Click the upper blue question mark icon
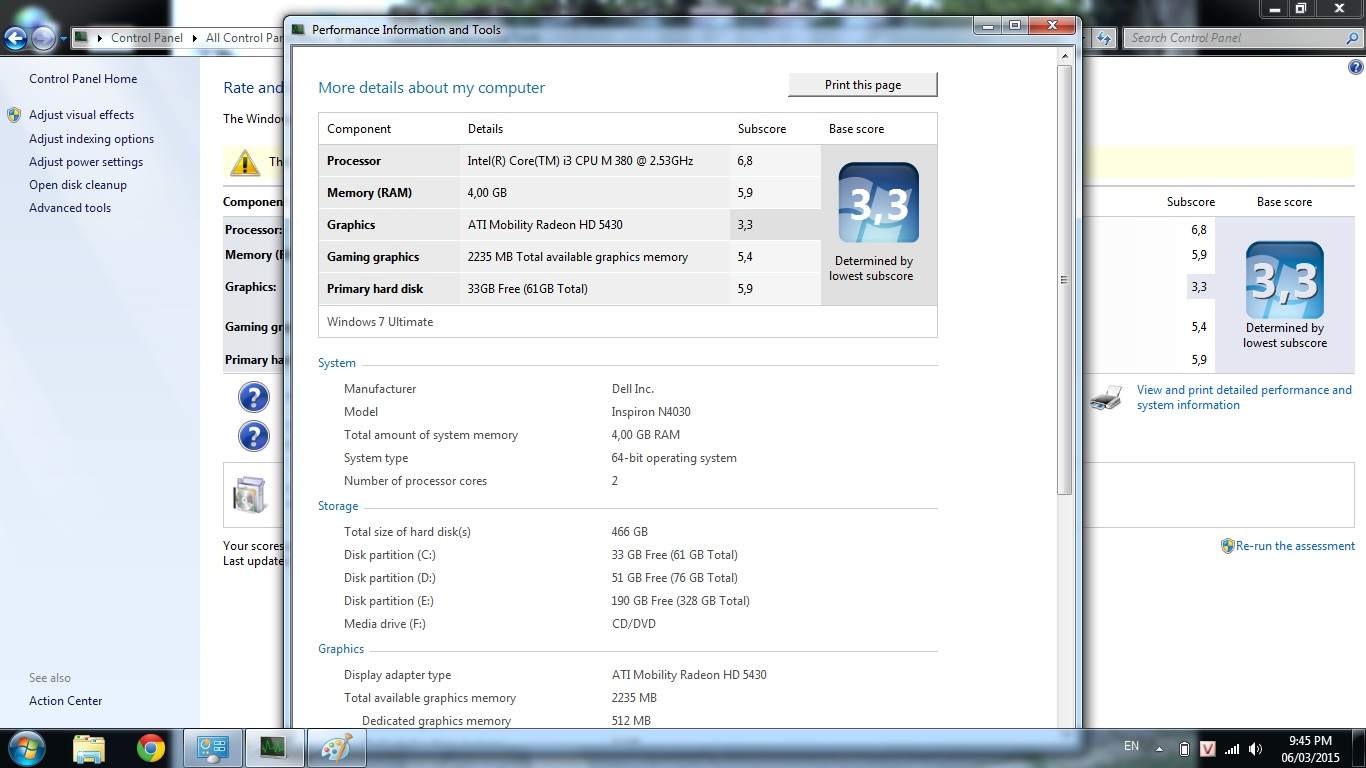The height and width of the screenshot is (768, 1366). click(254, 398)
